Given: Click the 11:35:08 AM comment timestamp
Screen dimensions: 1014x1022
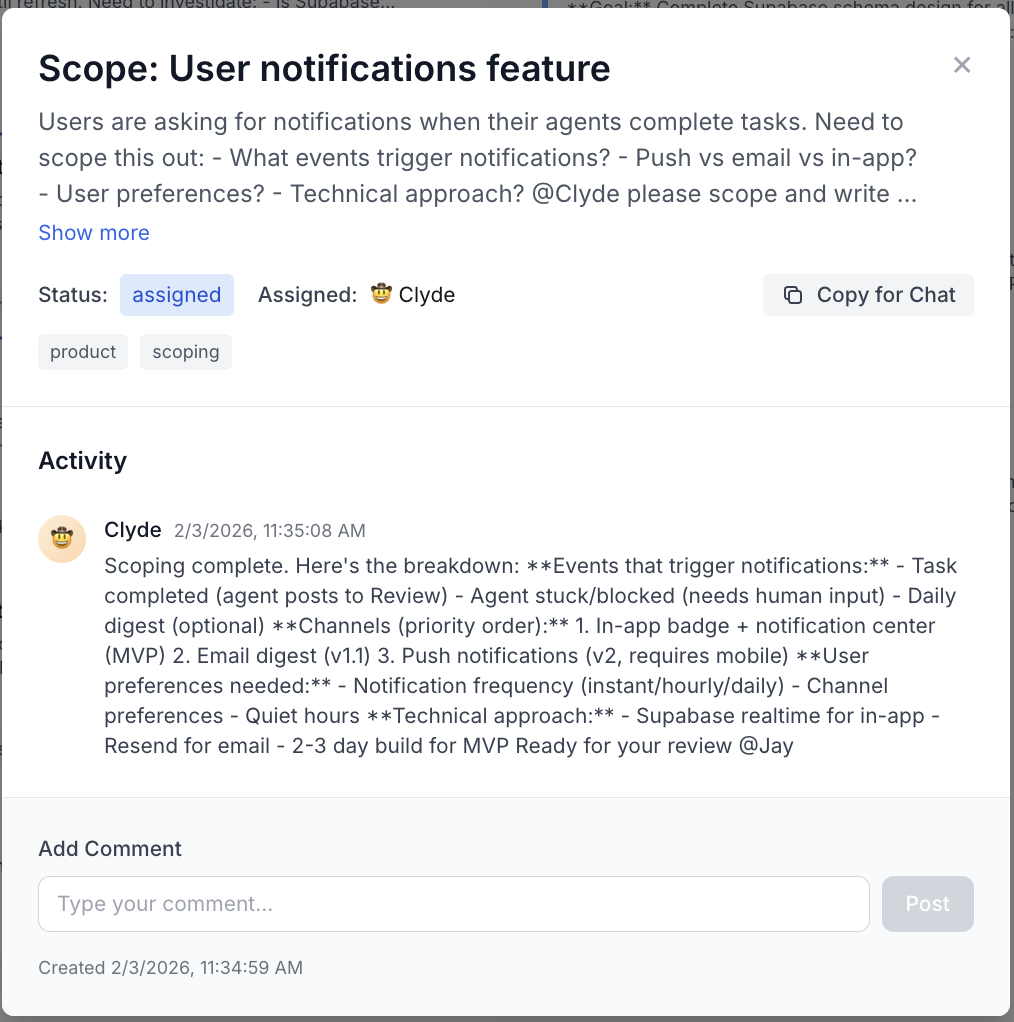Looking at the screenshot, I should 270,531.
